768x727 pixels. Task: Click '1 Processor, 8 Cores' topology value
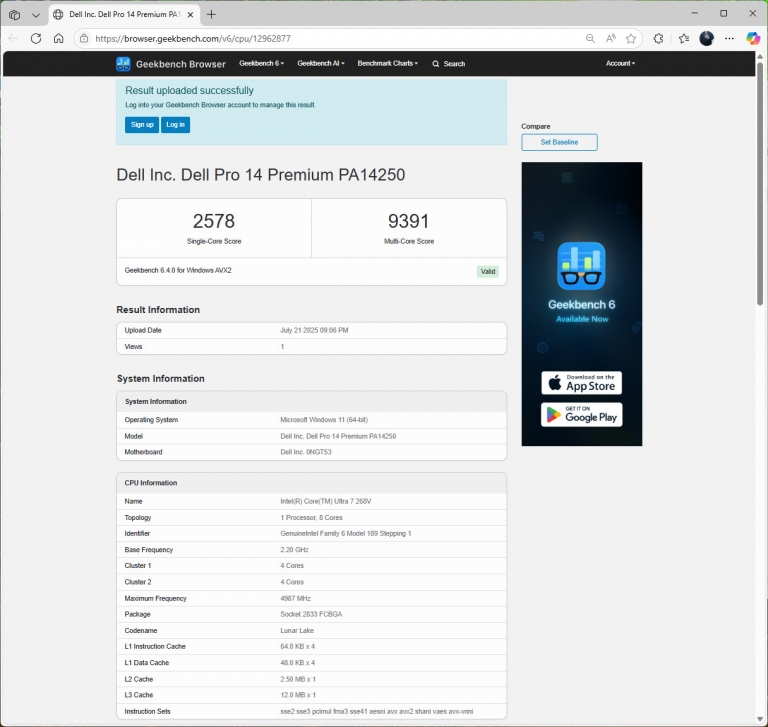[311, 518]
